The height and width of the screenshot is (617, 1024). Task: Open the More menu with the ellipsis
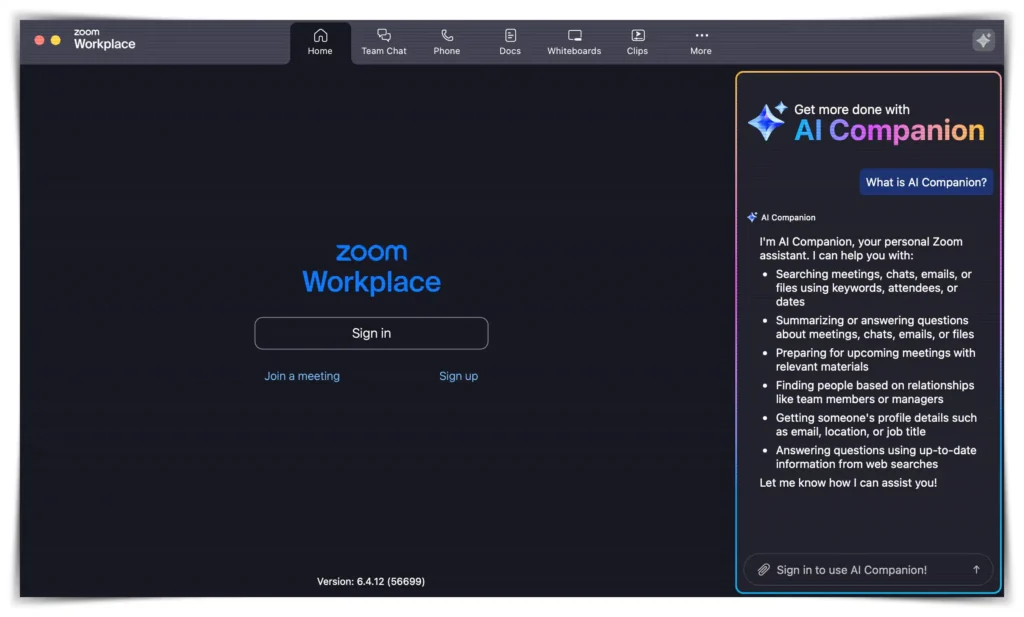(700, 34)
